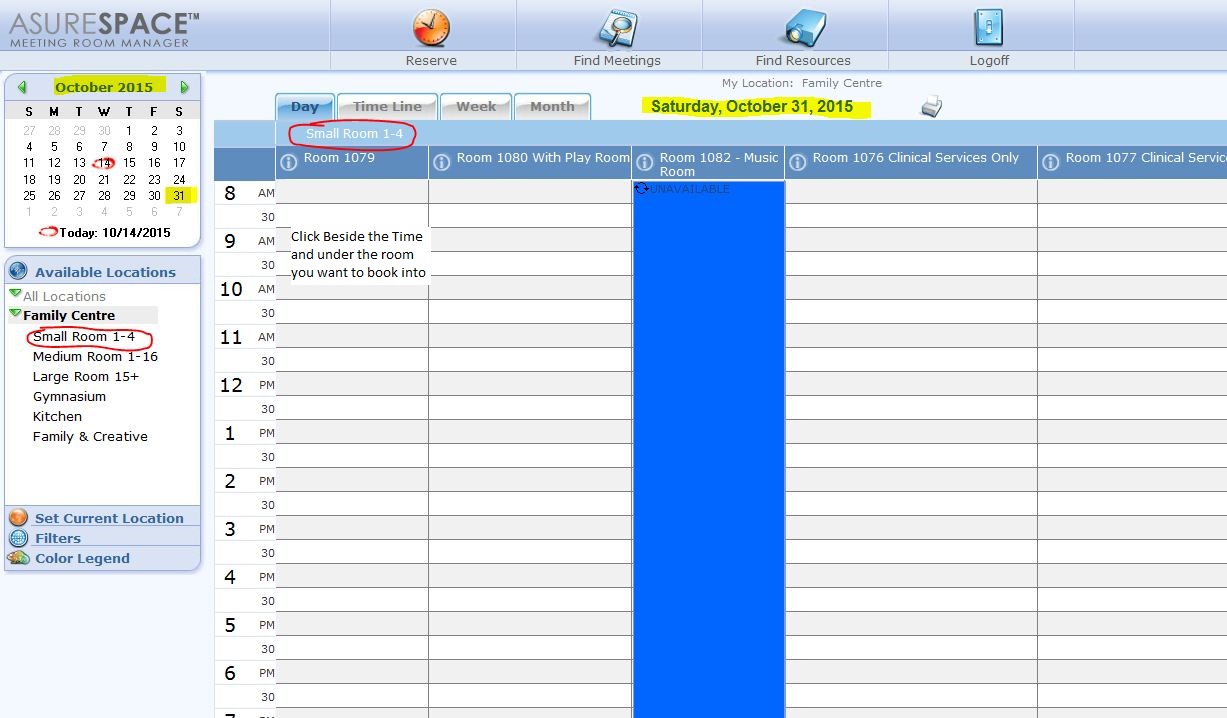The image size is (1227, 718).
Task: Select Kitchen location
Action: coord(57,416)
